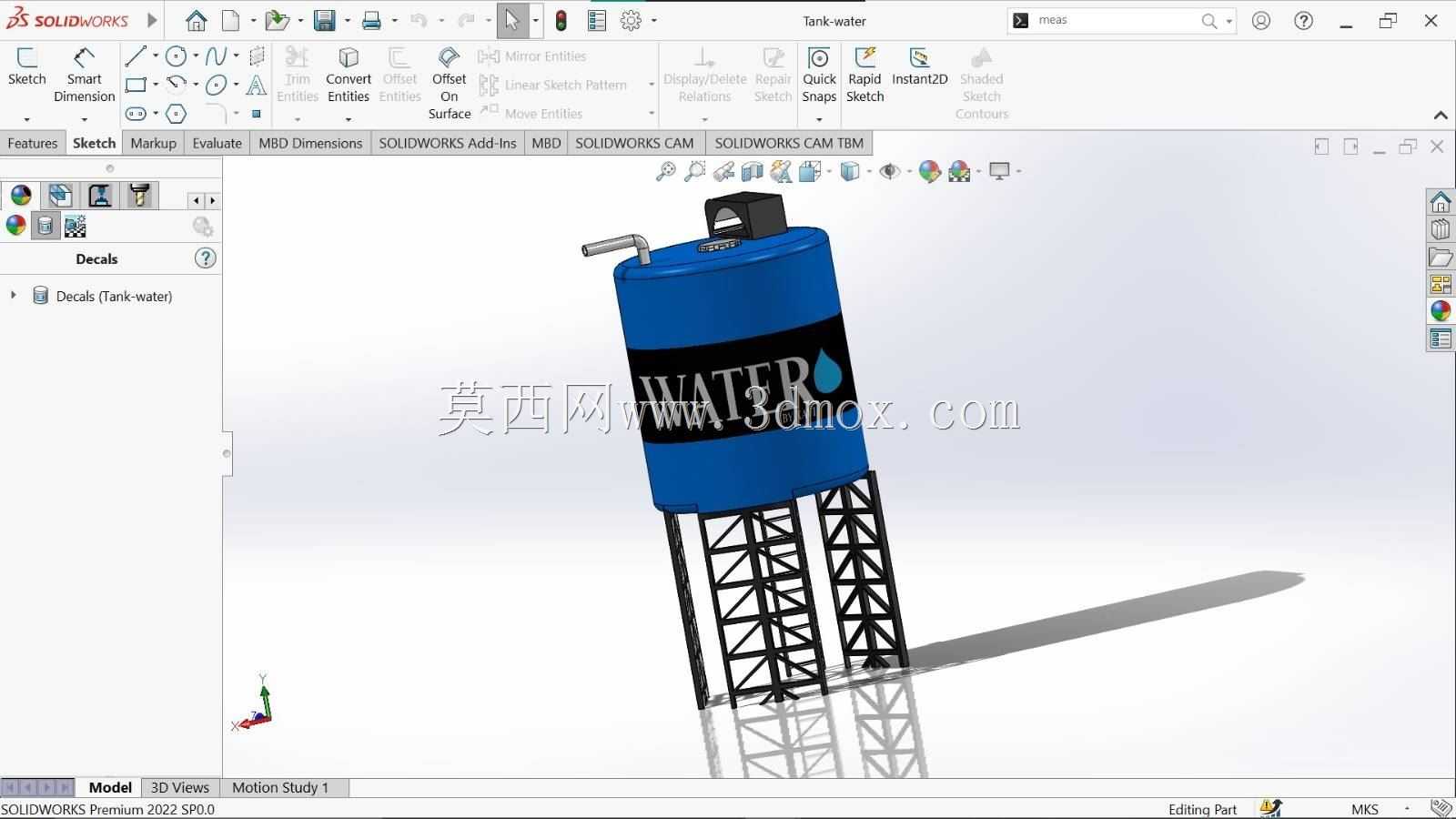The image size is (1456, 819).
Task: Open the 3D Views bottom tab
Action: coord(179,787)
